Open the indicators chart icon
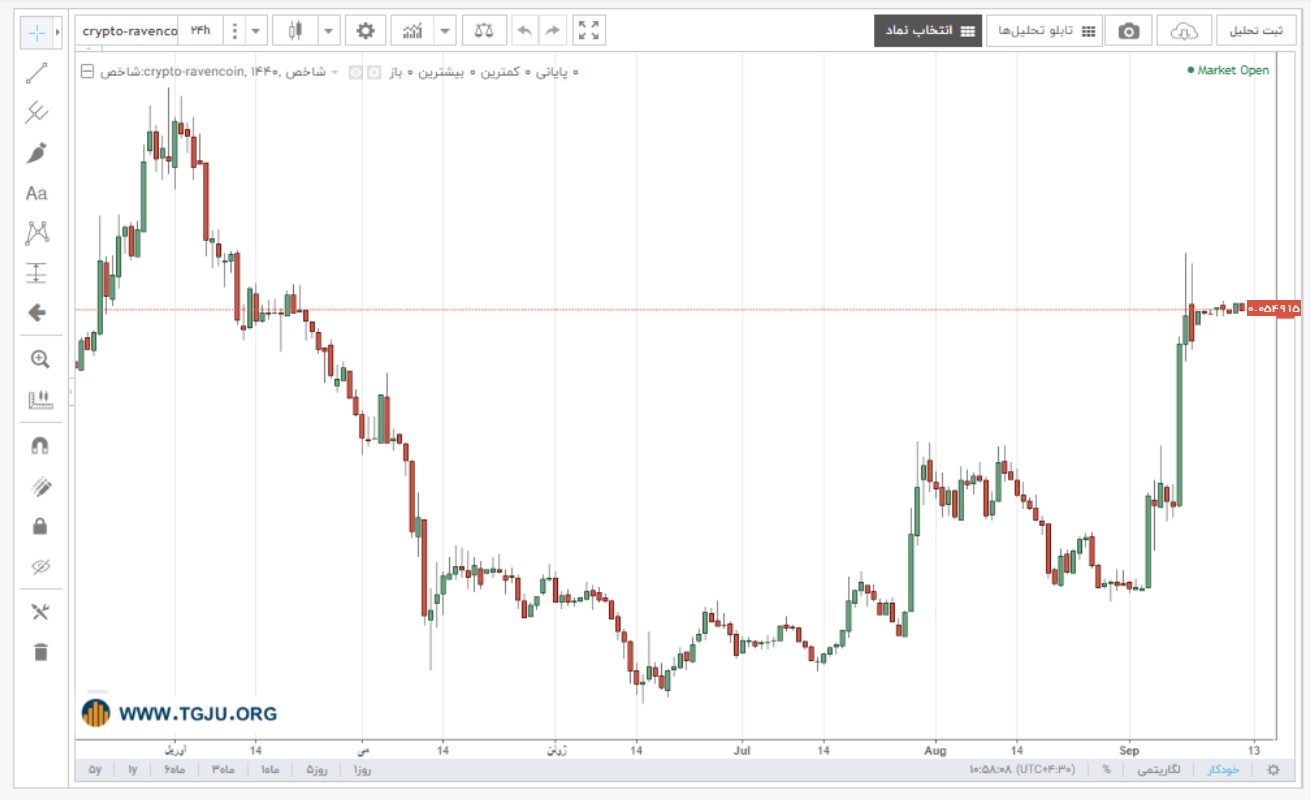1311x800 pixels. 413,31
